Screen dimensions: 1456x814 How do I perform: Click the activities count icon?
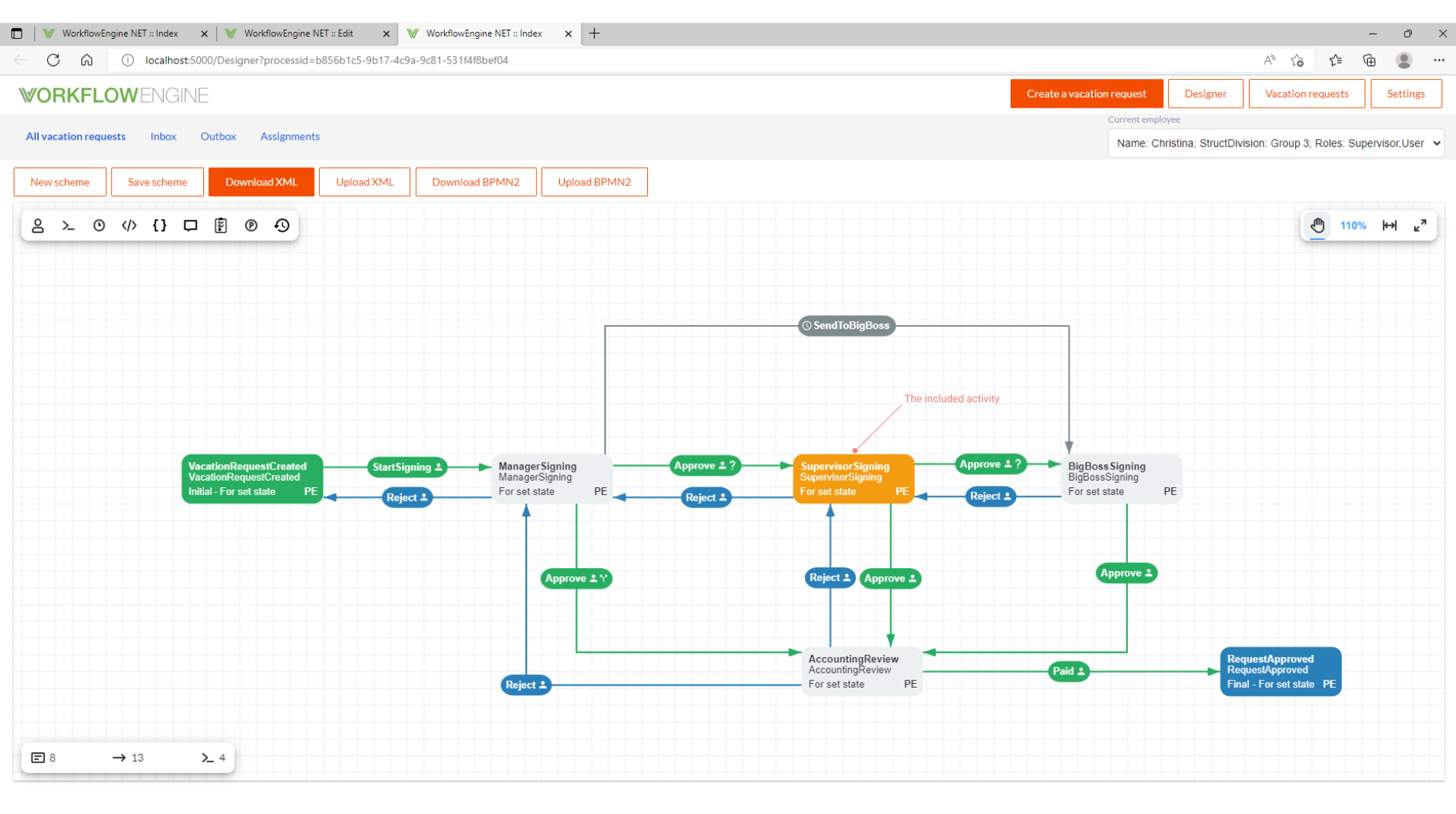pyautogui.click(x=38, y=758)
